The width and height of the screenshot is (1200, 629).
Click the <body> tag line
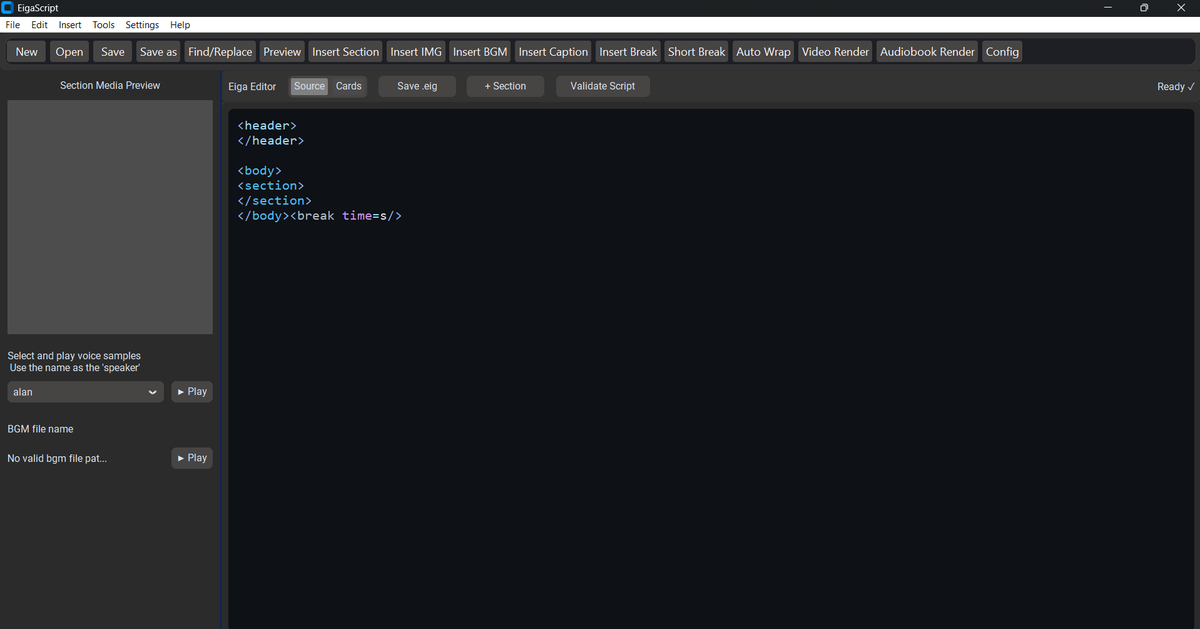[x=260, y=171]
